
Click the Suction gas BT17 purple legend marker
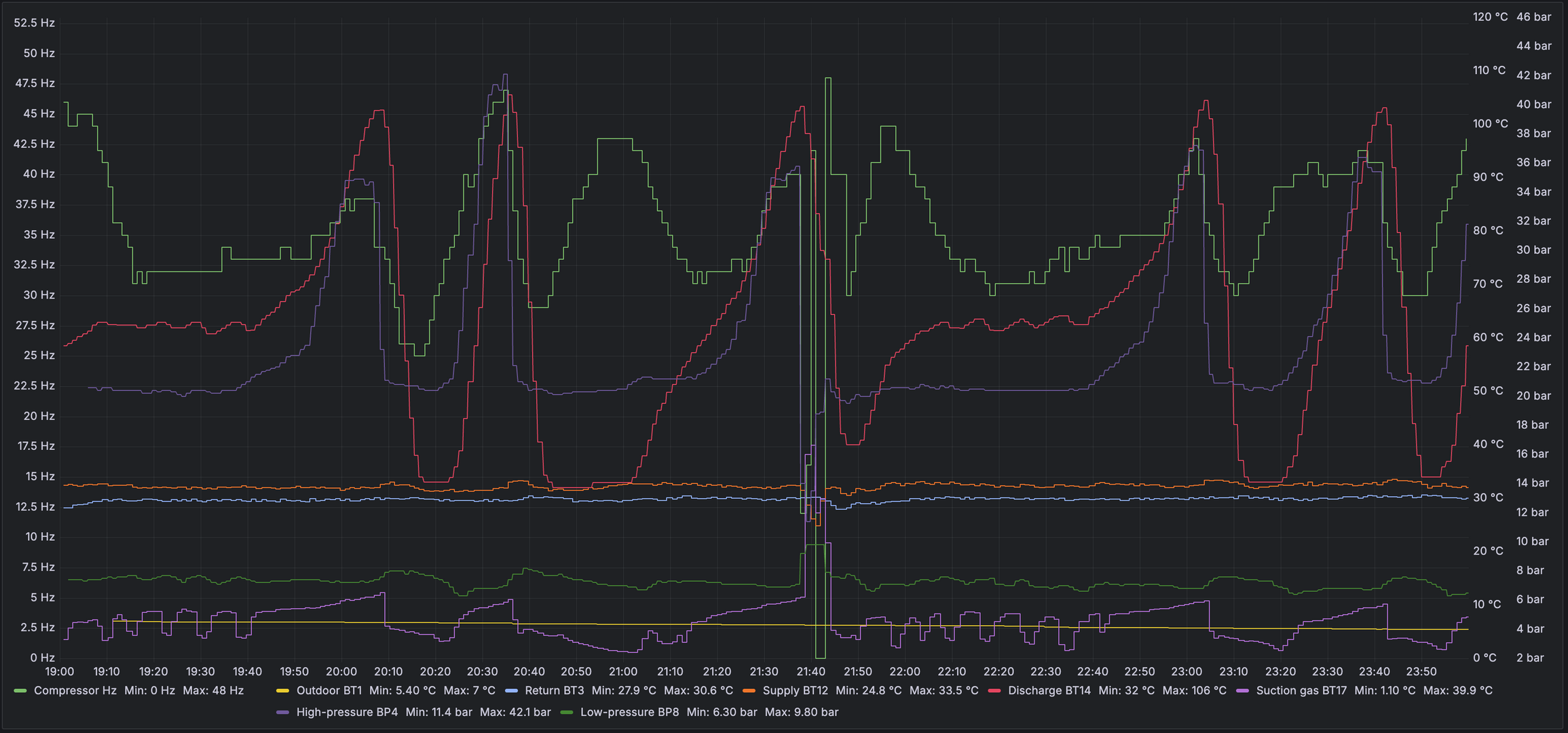(1243, 691)
